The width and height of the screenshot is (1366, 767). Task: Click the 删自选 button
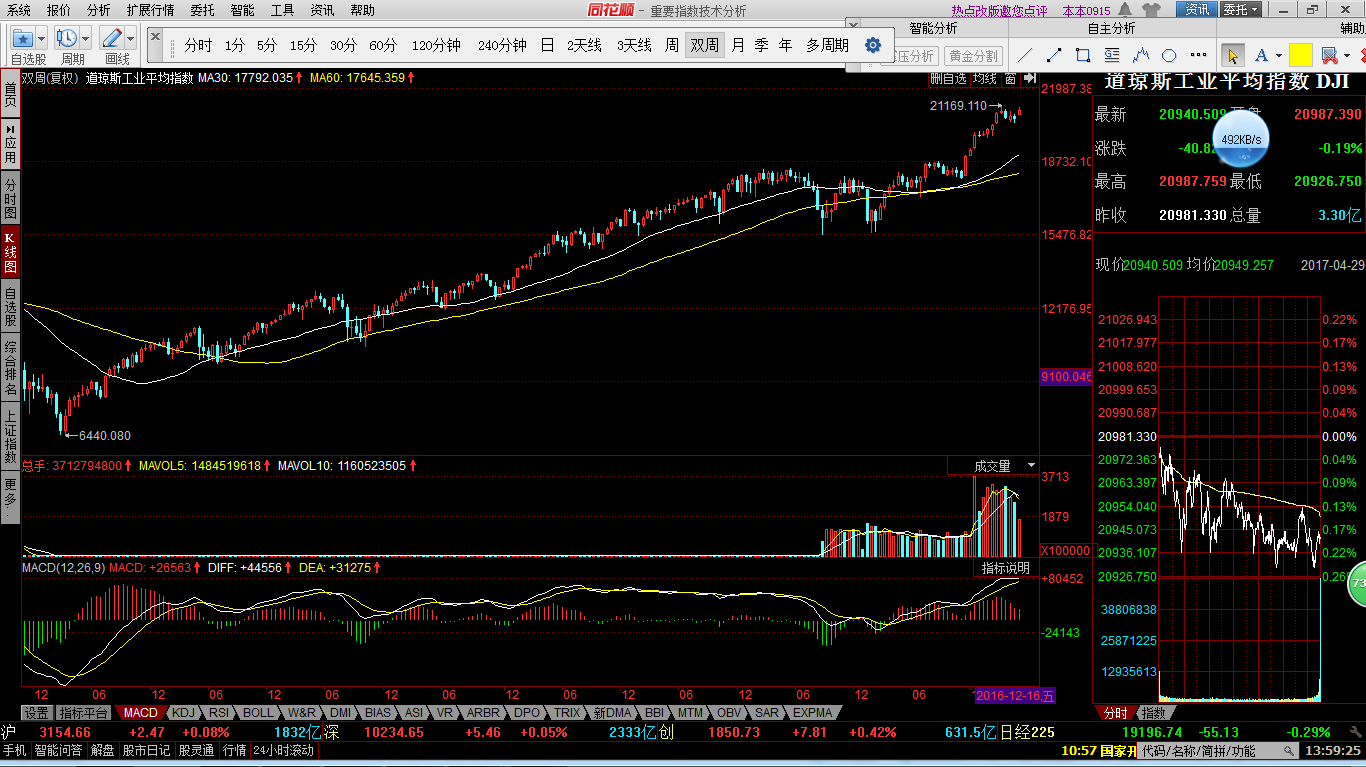949,78
